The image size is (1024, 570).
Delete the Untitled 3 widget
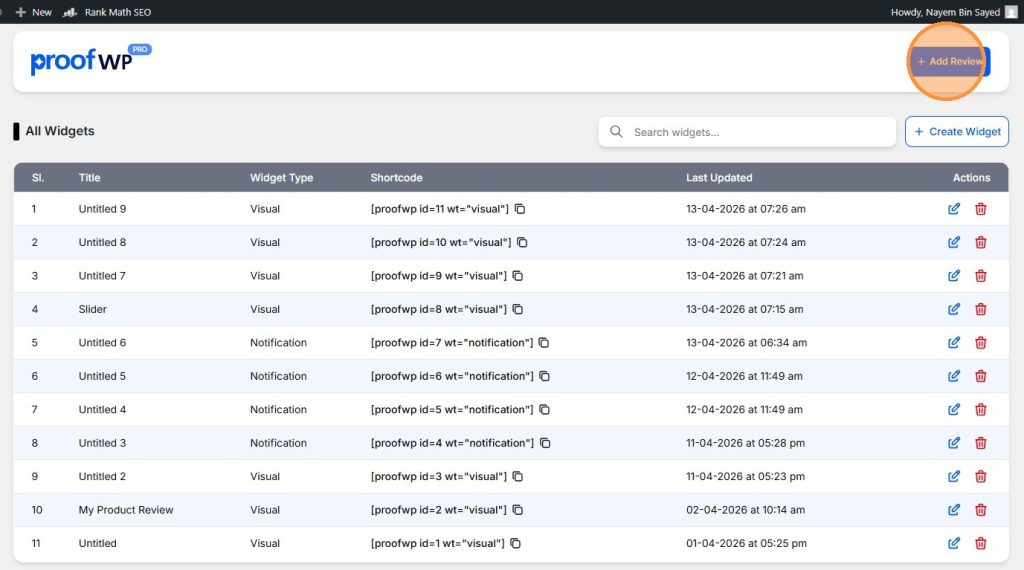coord(980,443)
